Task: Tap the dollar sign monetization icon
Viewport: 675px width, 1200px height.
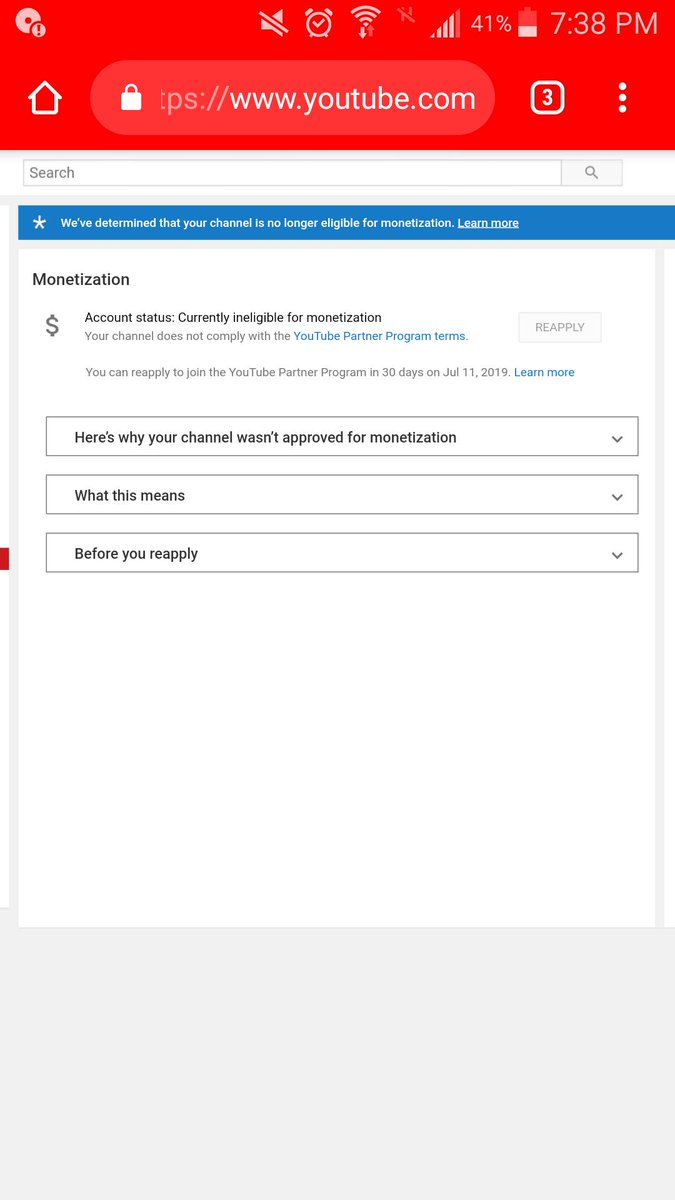Action: [x=52, y=325]
